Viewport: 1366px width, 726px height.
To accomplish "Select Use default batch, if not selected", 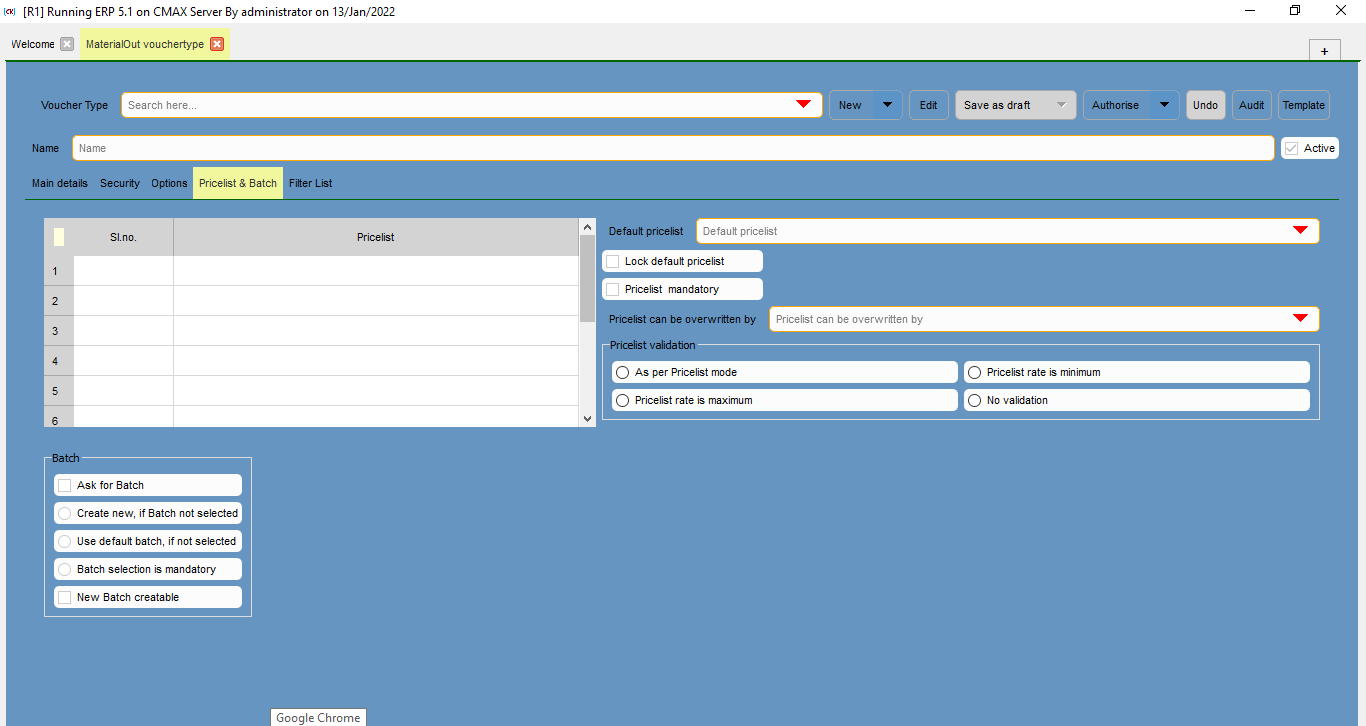I will pos(65,541).
